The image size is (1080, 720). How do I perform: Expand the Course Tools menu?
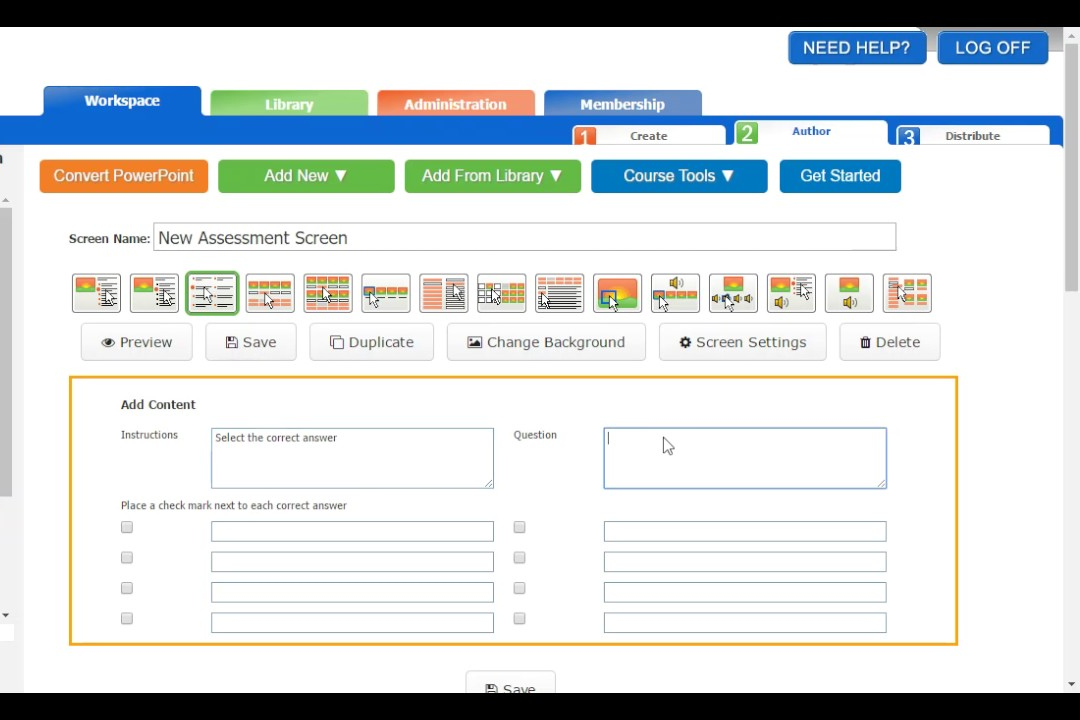678,175
